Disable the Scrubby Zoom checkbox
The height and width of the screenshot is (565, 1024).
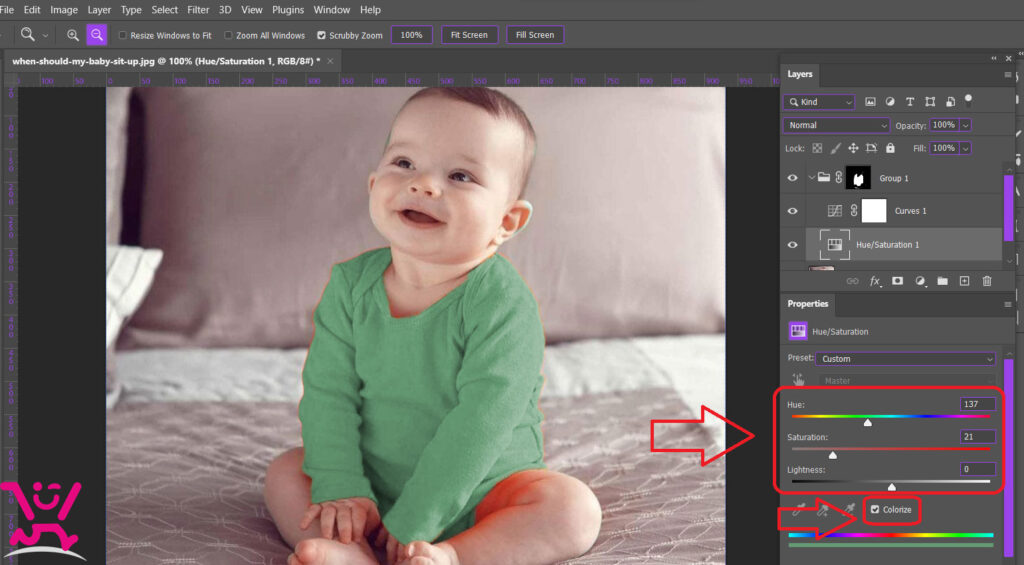pos(321,35)
